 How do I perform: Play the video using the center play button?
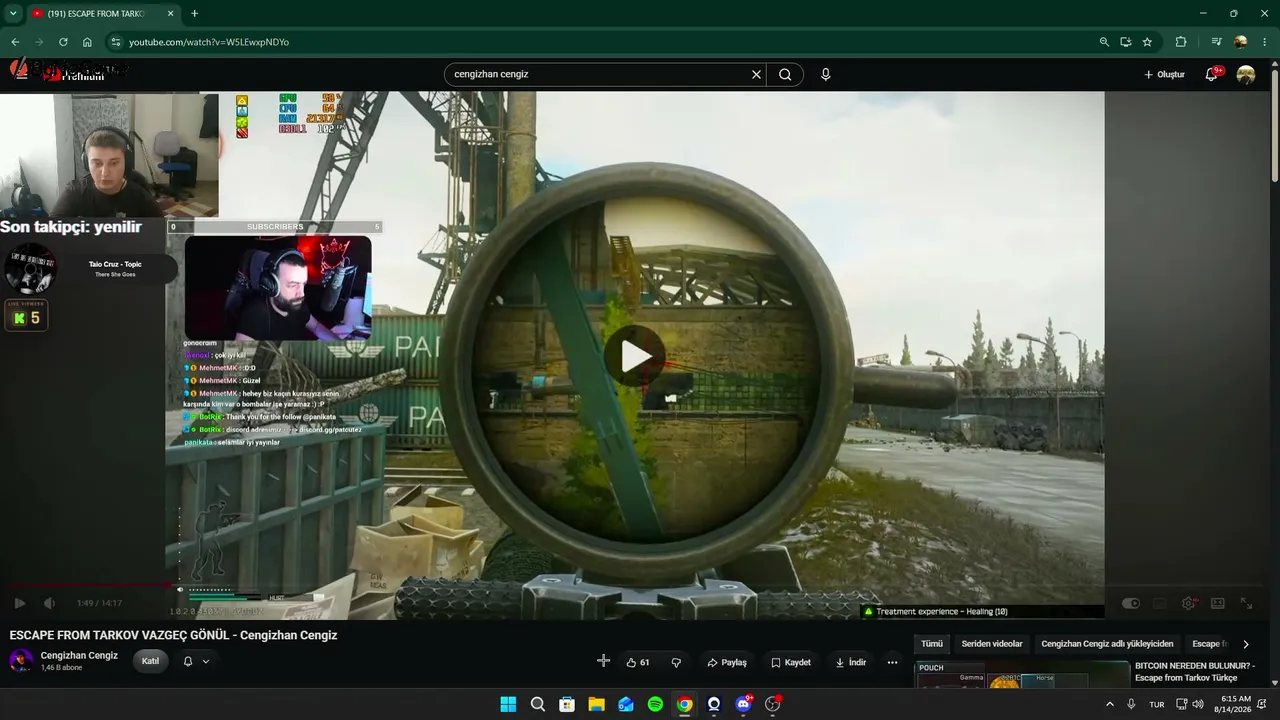coord(635,356)
